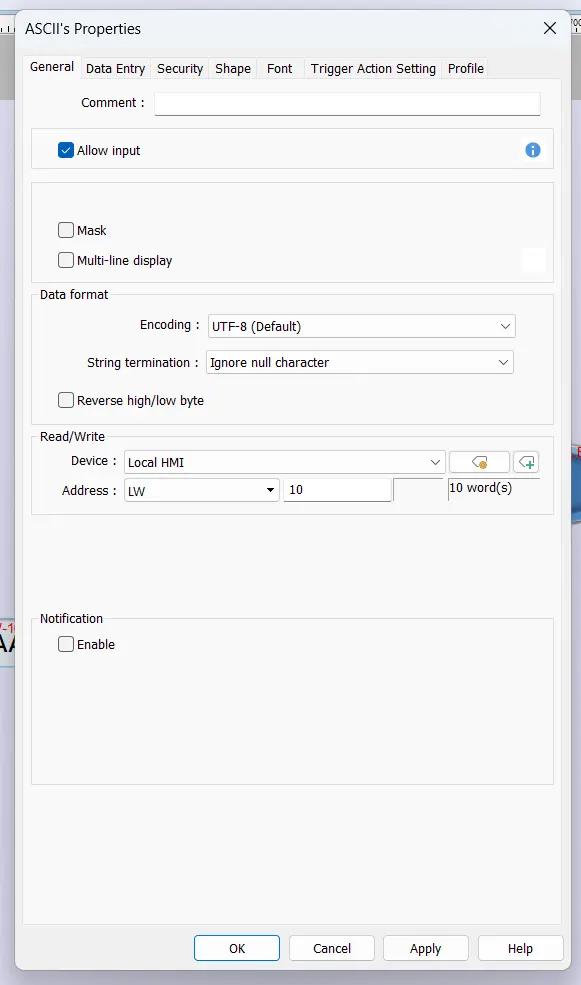581x985 pixels.
Task: Enable Multi-line display checkbox
Action: 66,260
